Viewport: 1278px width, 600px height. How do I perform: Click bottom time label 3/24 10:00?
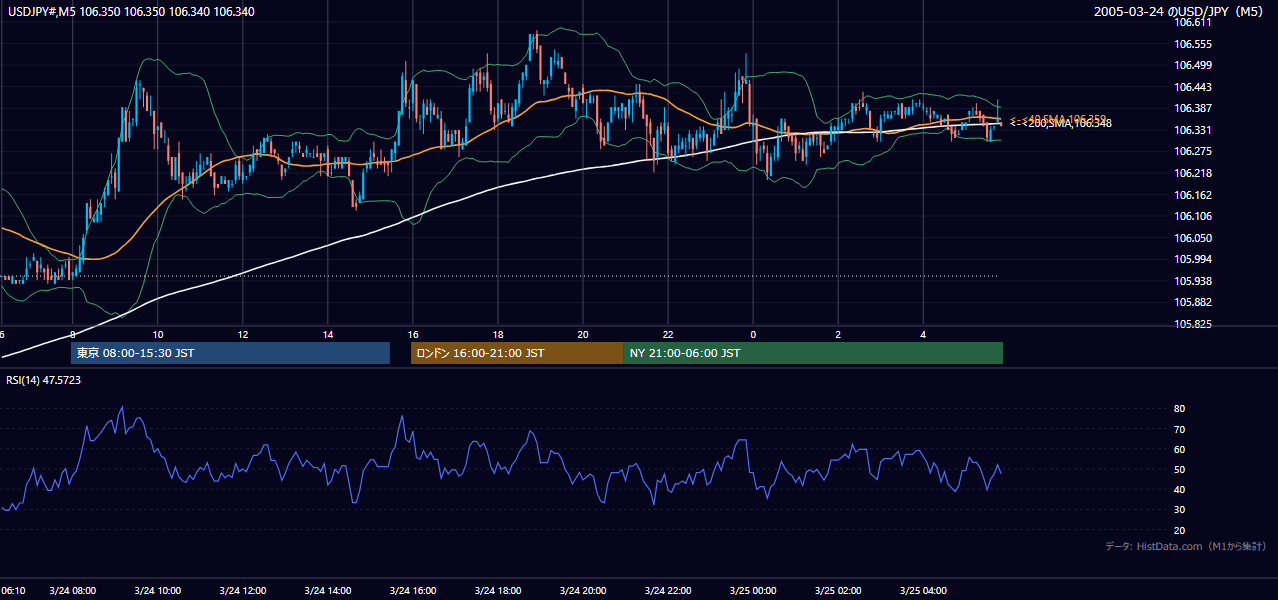(157, 591)
